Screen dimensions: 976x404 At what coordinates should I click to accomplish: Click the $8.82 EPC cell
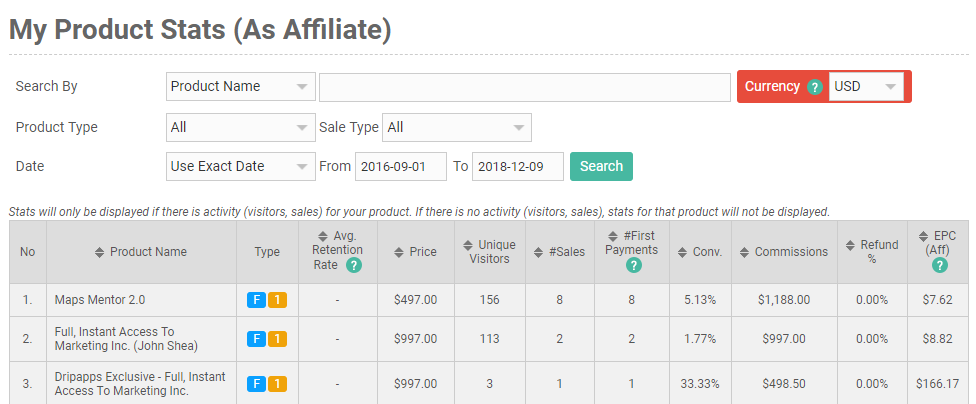937,339
